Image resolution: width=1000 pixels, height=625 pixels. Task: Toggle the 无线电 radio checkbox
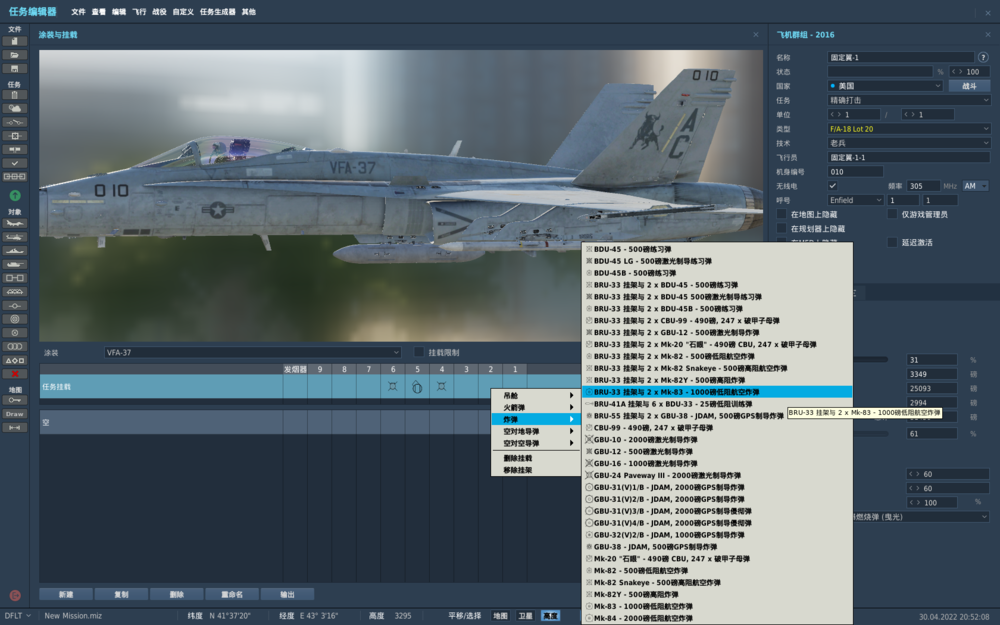tap(832, 186)
